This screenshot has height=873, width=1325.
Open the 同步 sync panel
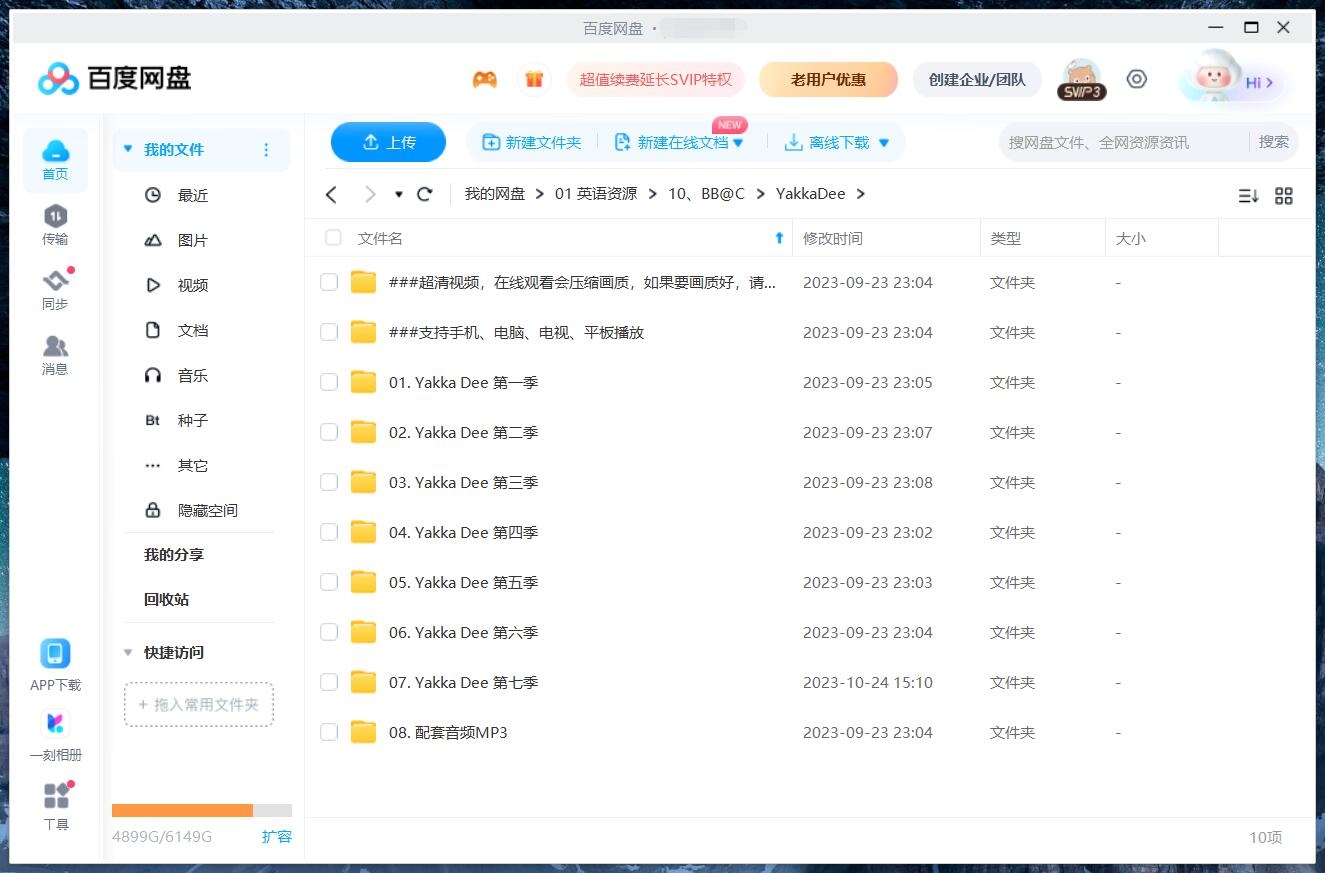55,290
